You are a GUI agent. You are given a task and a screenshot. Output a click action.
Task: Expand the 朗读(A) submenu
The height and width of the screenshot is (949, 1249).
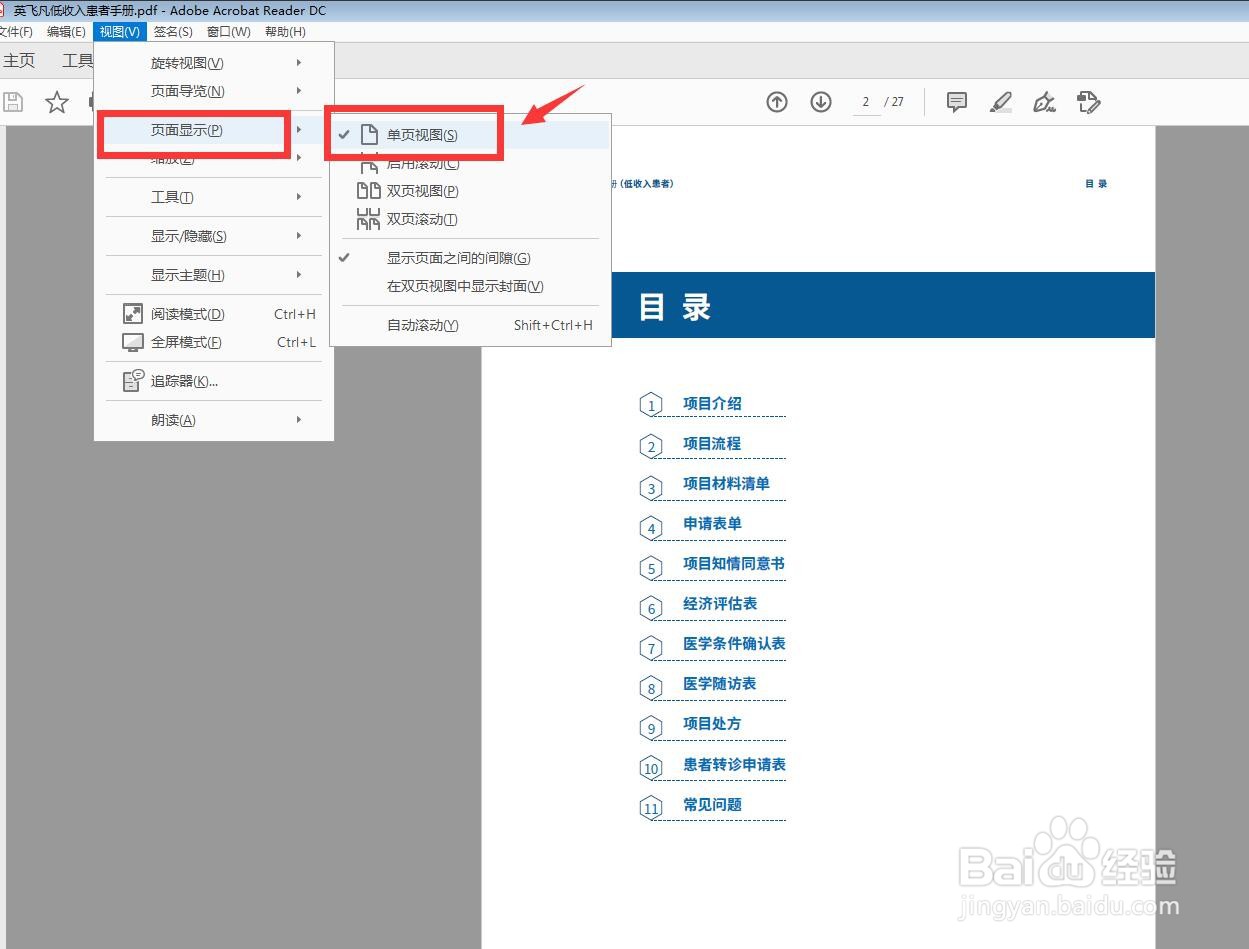click(214, 420)
